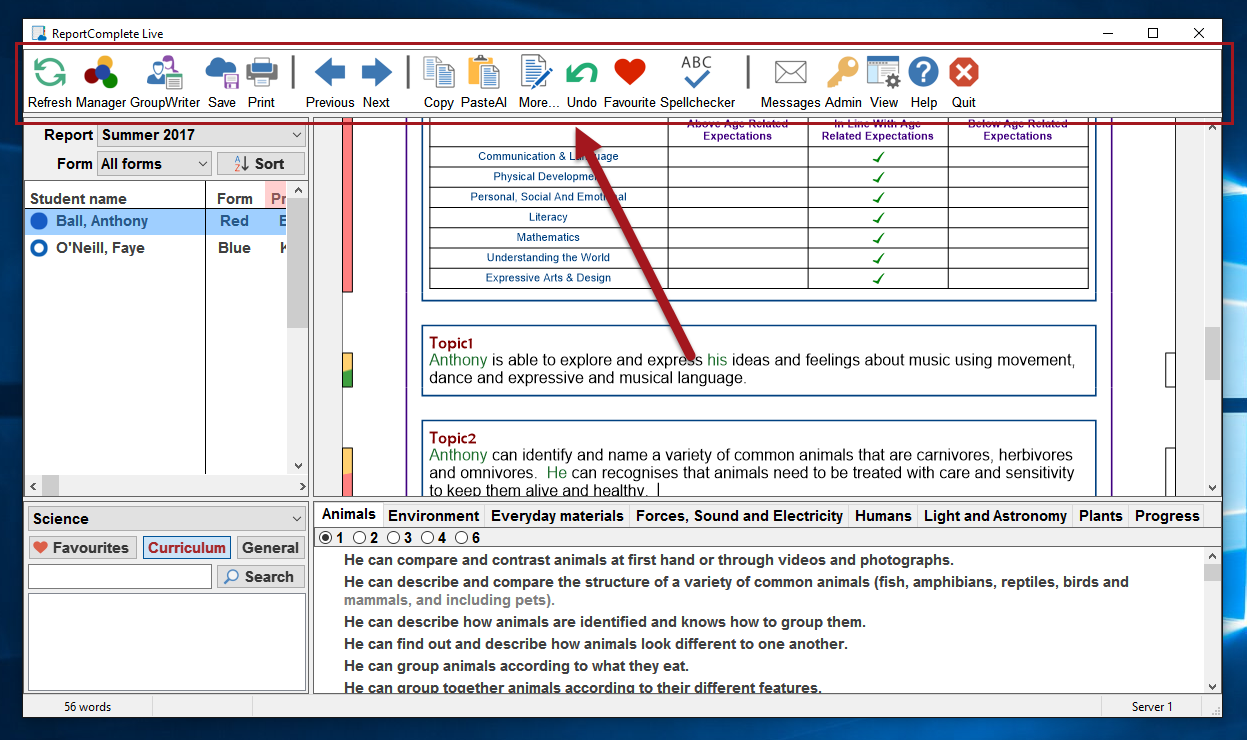
Task: Click the Mathematics row in expectations table
Action: 758,237
